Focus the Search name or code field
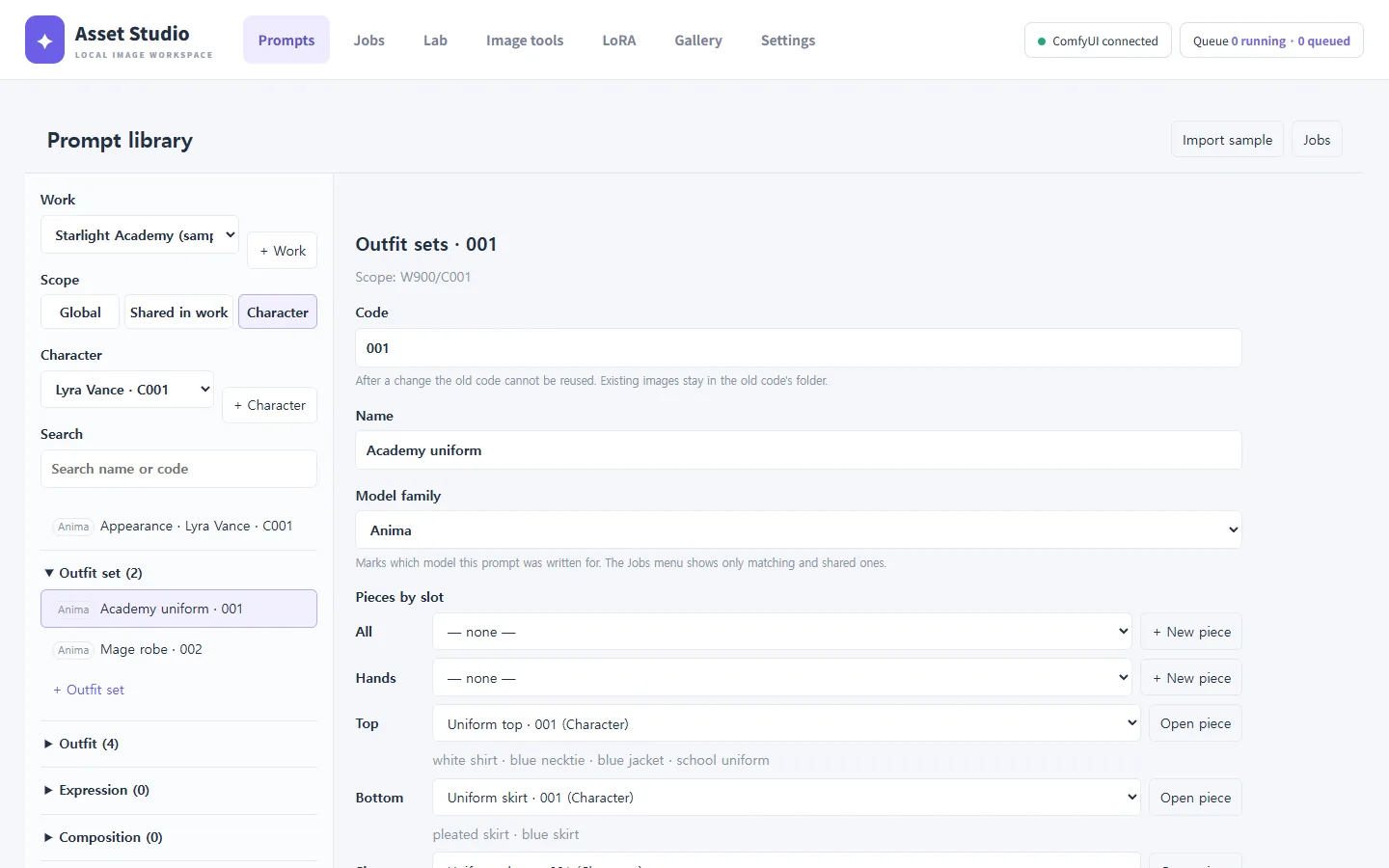The height and width of the screenshot is (868, 1389). click(x=178, y=469)
